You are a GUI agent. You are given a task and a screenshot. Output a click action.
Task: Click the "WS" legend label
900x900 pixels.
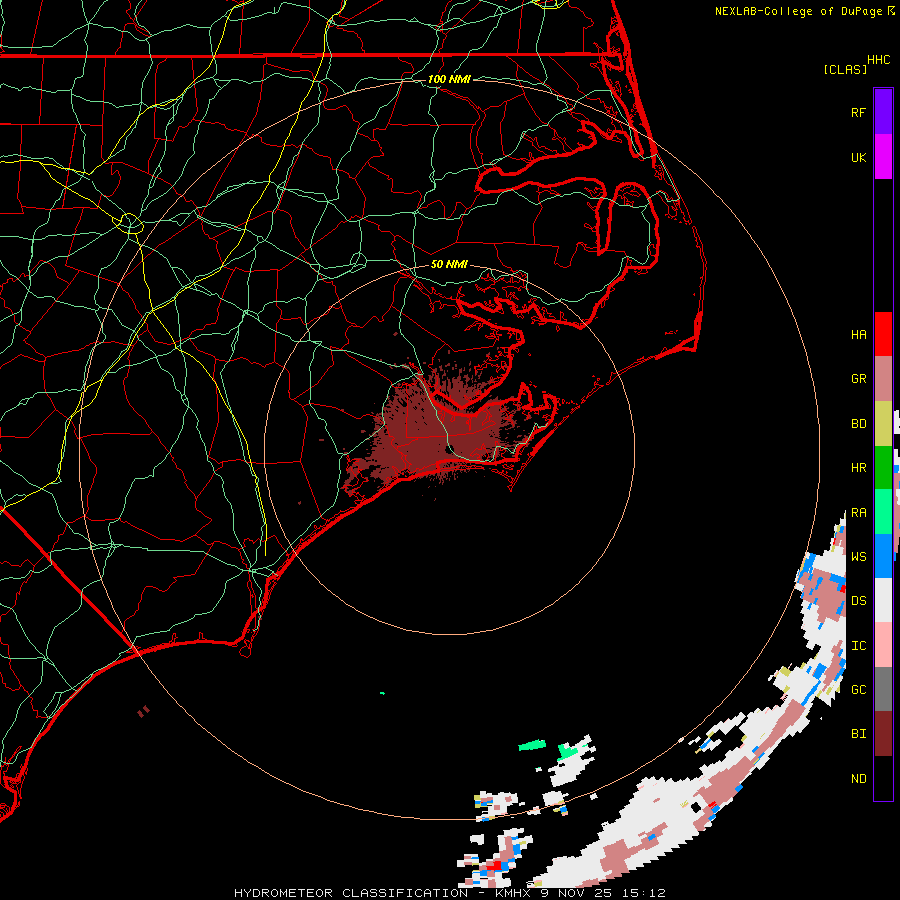point(858,557)
